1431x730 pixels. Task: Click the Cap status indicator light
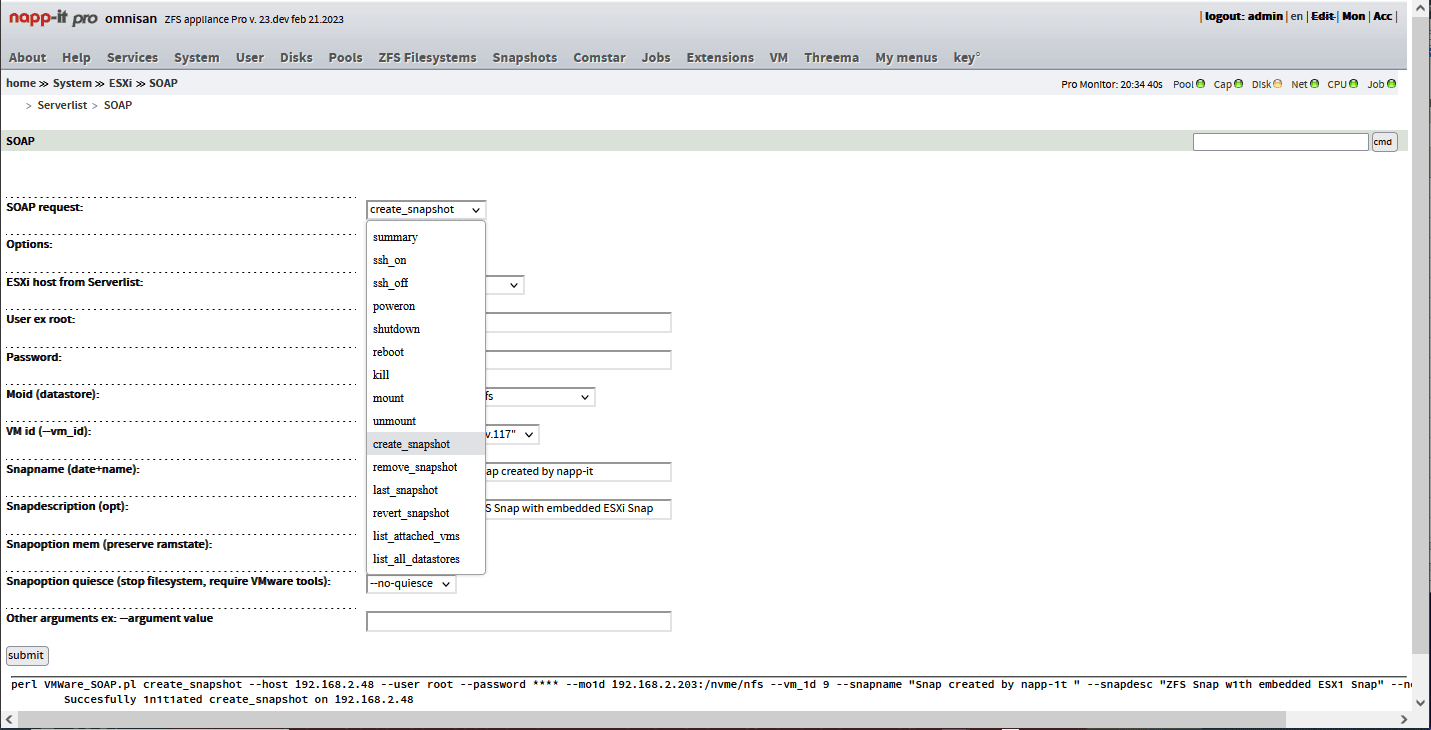click(1239, 84)
